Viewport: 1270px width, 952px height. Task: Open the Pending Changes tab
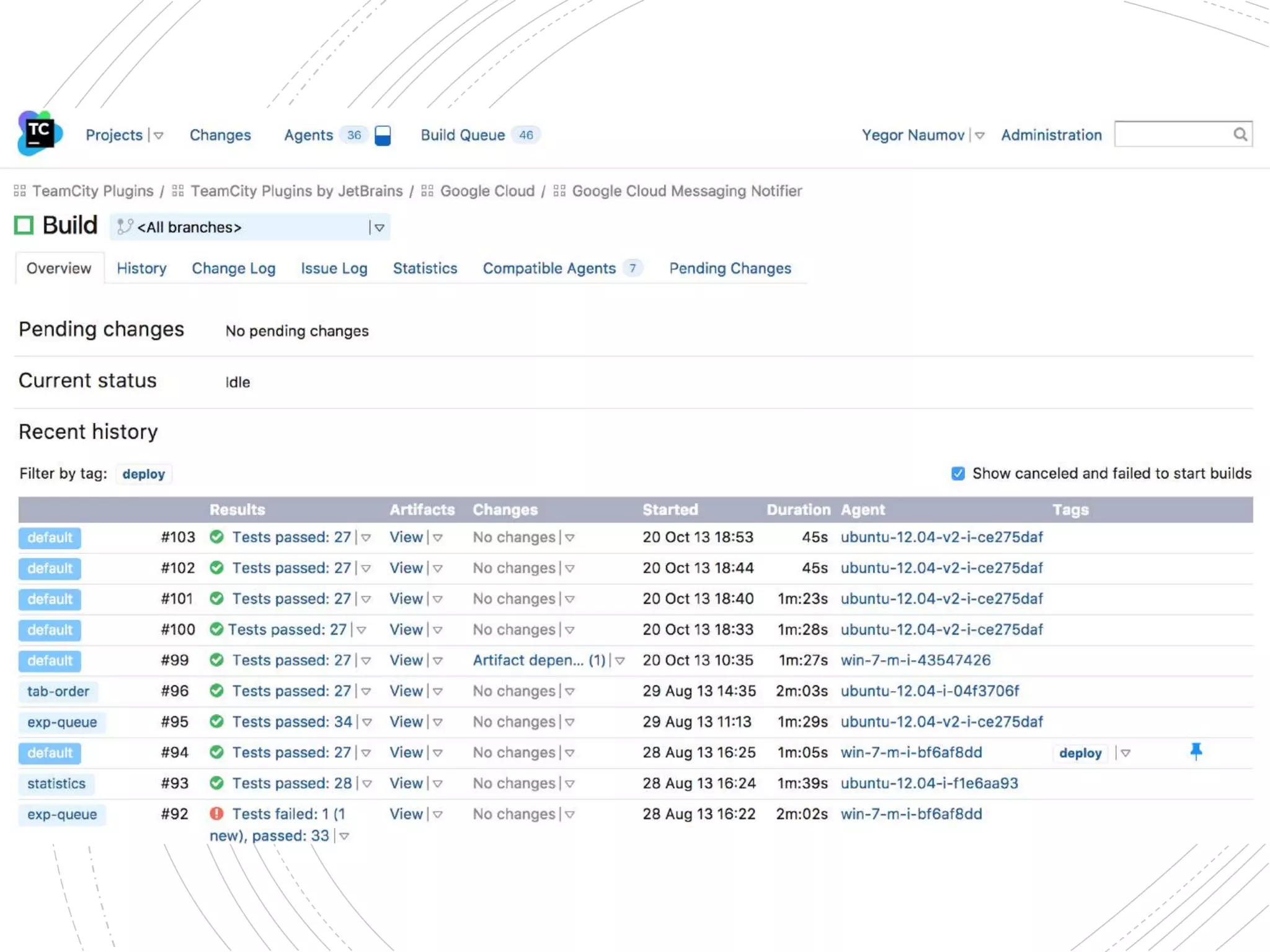(729, 268)
